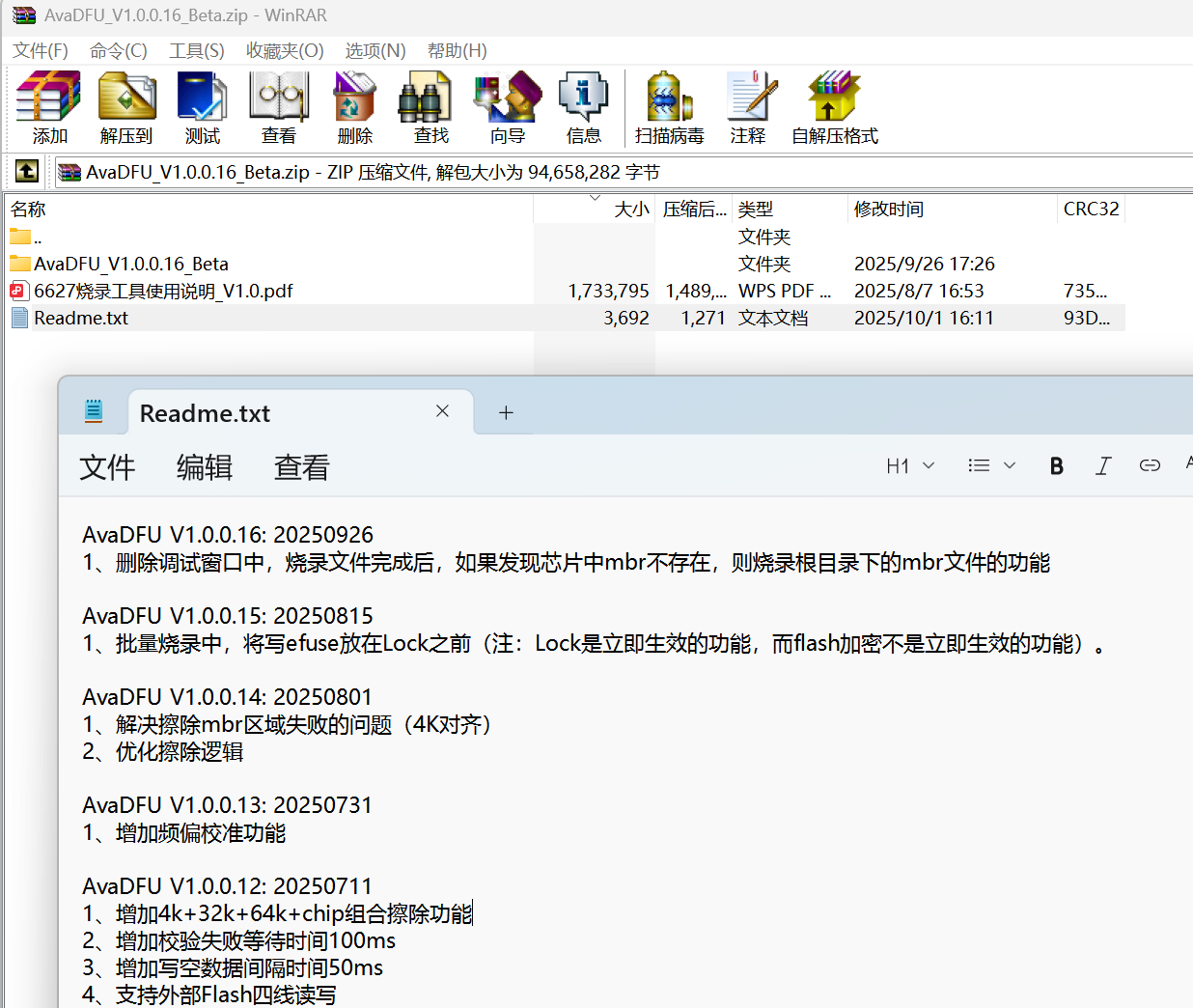Viewport: 1193px width, 1008px height.
Task: Click the 测试 (Test) archive icon
Action: tap(203, 107)
